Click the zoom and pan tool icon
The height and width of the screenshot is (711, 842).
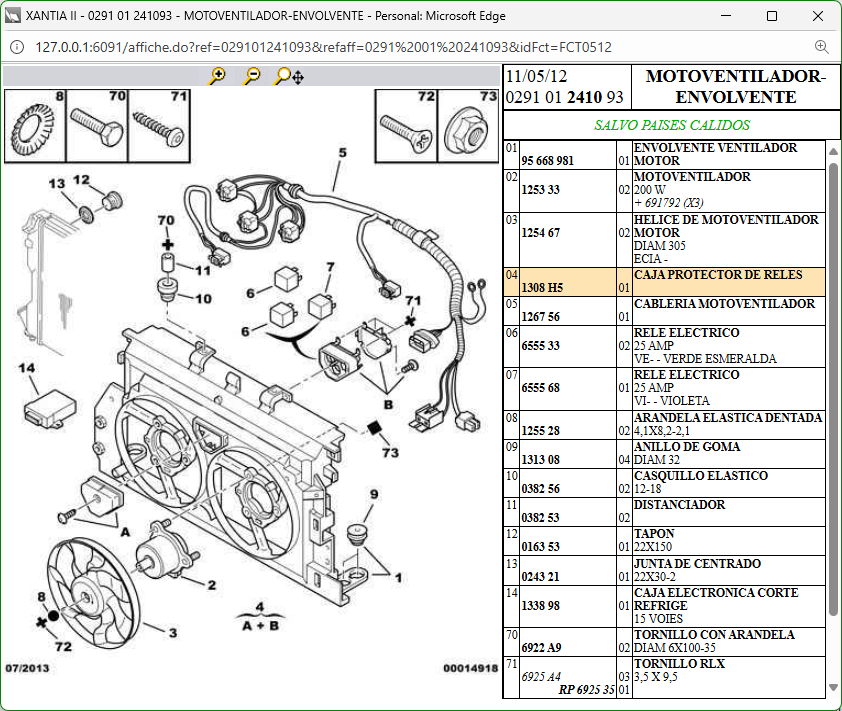(x=289, y=76)
